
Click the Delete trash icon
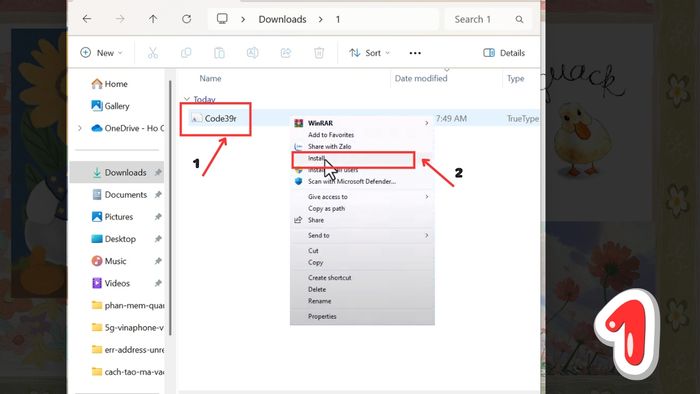319,53
